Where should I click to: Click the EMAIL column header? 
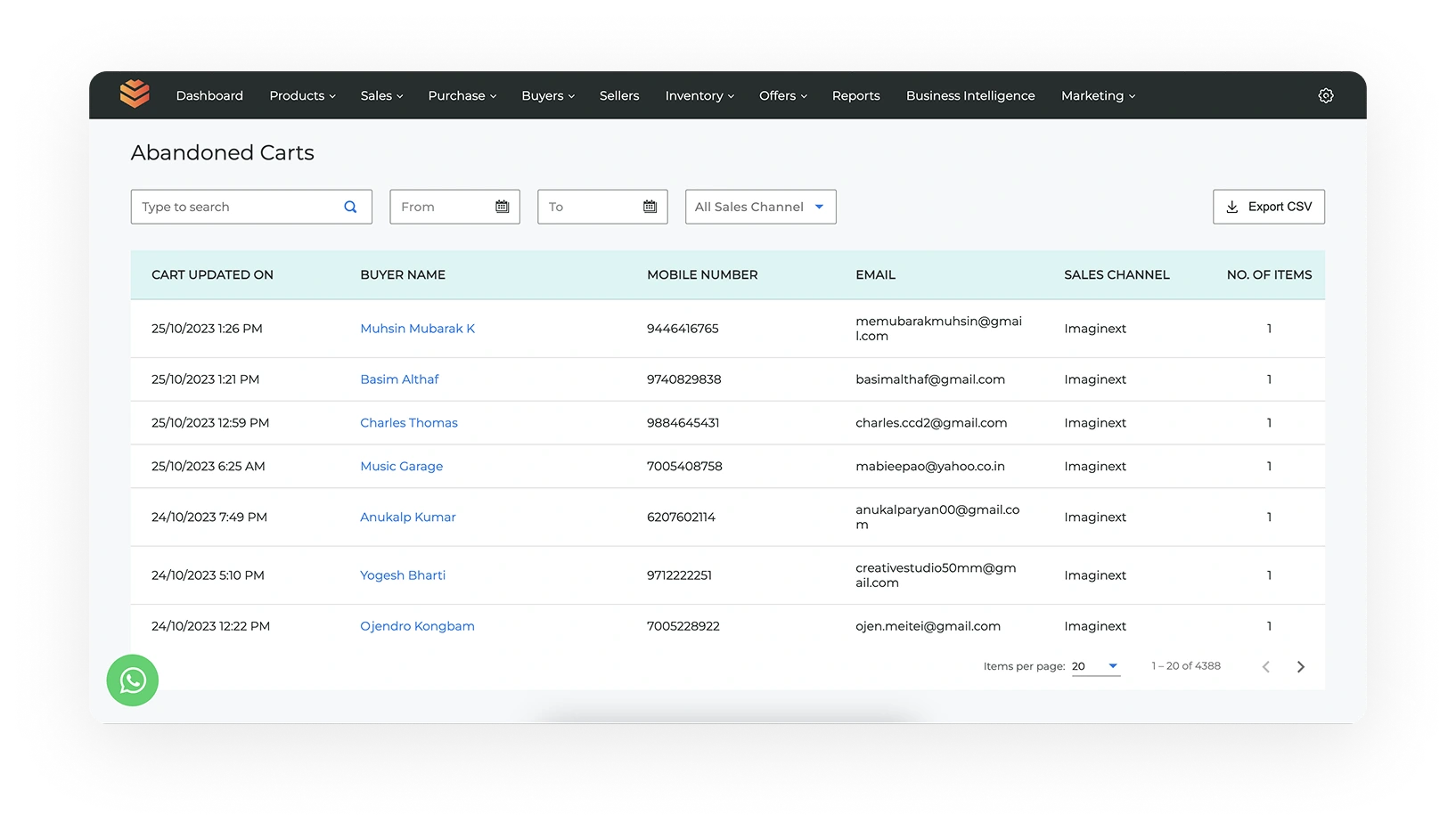(x=875, y=275)
